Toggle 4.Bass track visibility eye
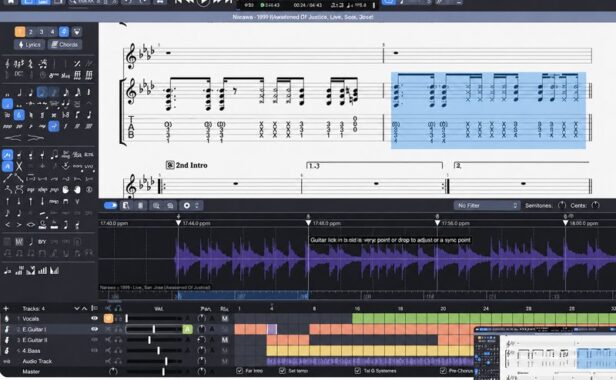Screen dimensions: 616x380 coord(94,351)
